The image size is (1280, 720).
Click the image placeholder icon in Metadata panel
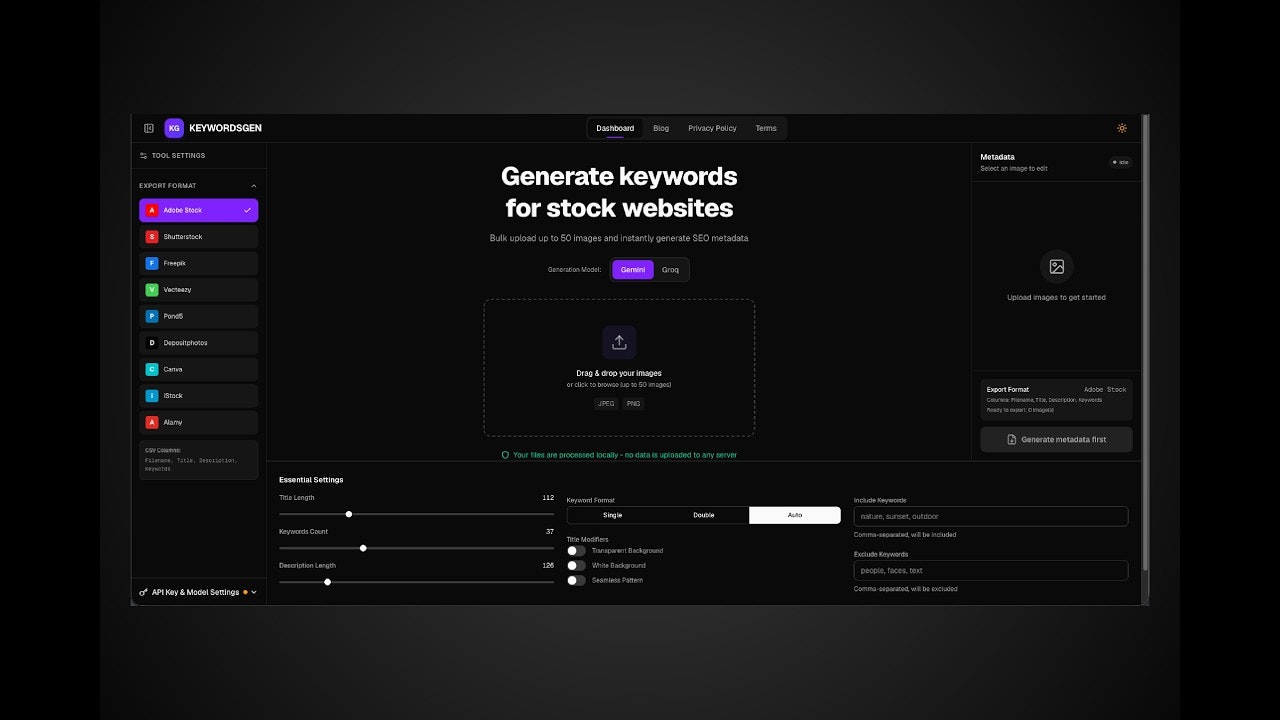tap(1057, 267)
